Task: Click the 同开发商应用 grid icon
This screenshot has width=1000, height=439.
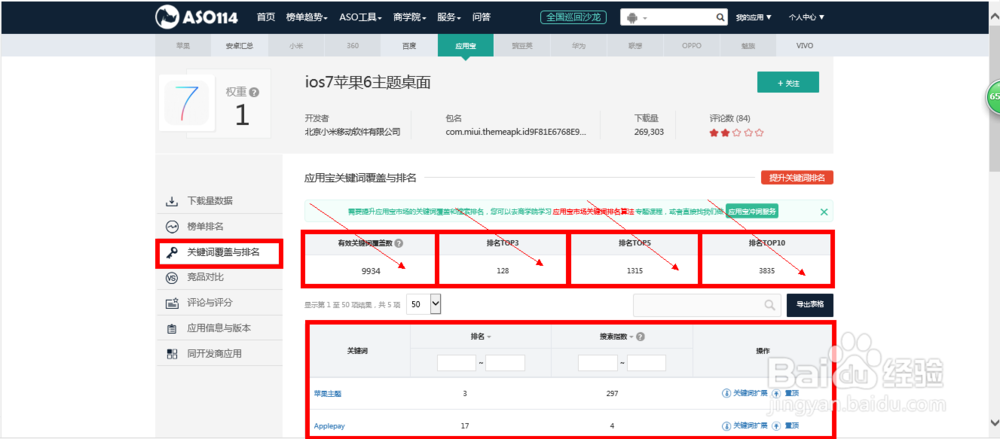Action: (172, 353)
